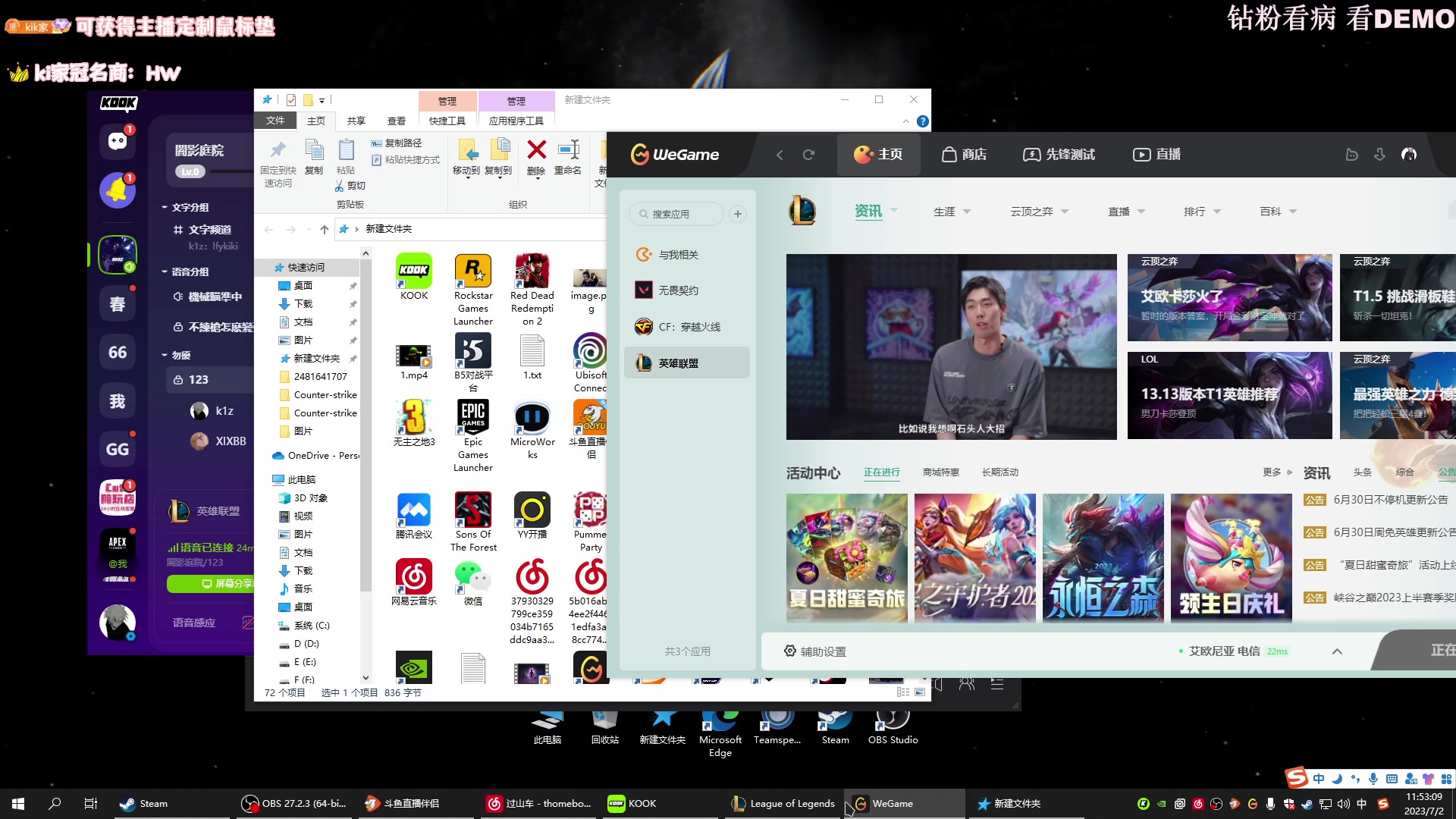Click 更多 link in 活动中心

click(1277, 472)
